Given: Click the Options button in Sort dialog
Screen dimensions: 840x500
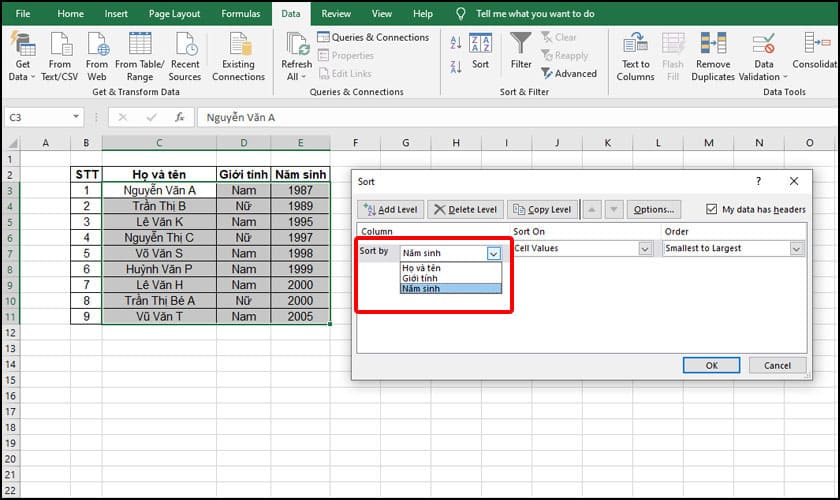Looking at the screenshot, I should (x=654, y=209).
